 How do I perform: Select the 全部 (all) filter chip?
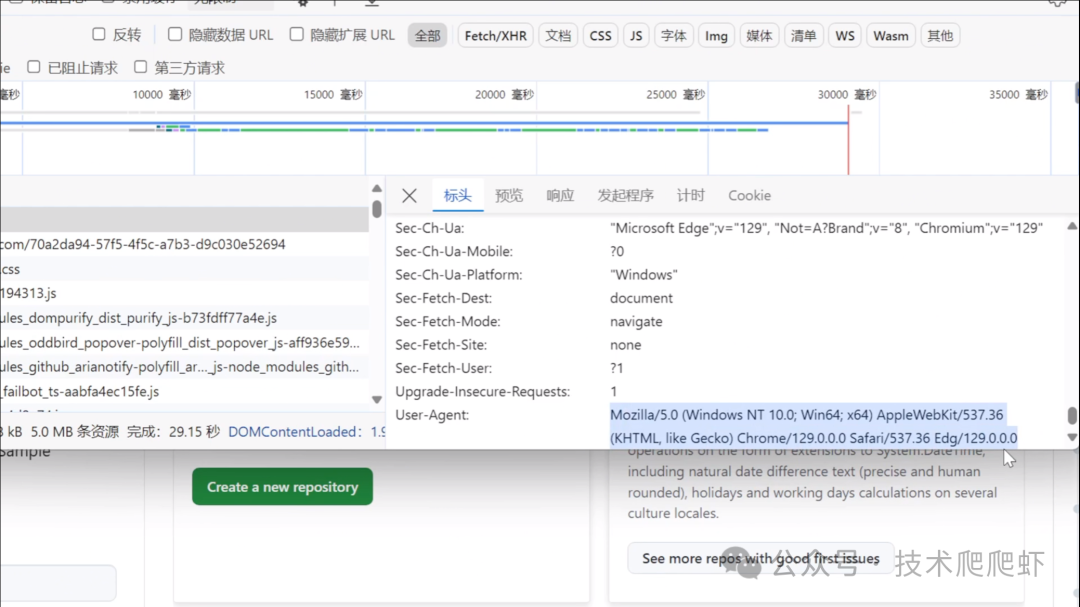(427, 36)
